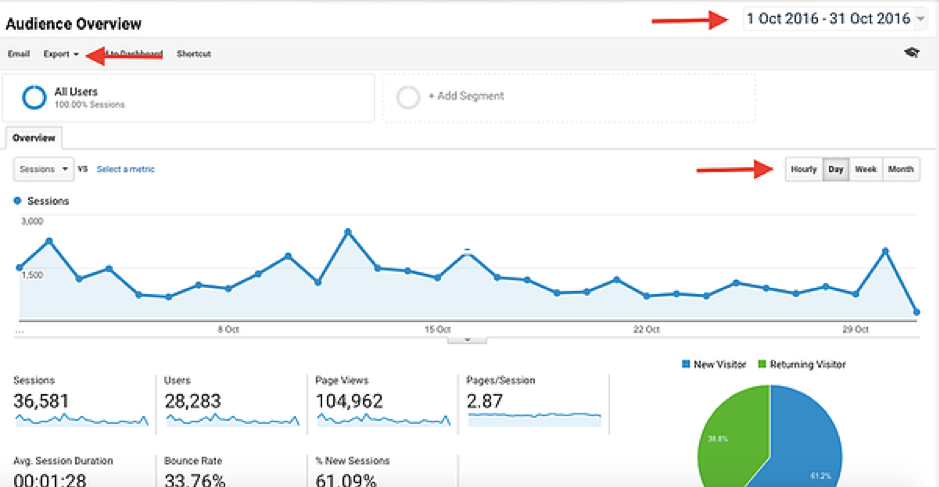The height and width of the screenshot is (487, 939).
Task: Click the blue Sessions legend dot
Action: click(x=17, y=201)
